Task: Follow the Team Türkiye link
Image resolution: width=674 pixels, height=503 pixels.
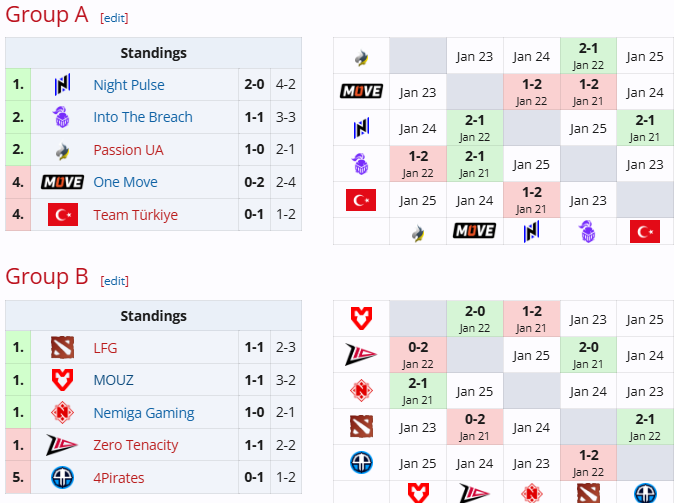Action: point(135,215)
